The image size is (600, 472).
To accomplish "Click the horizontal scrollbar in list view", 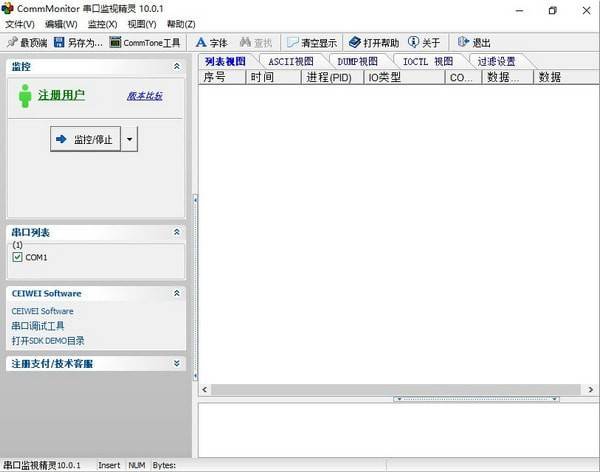I will point(396,389).
